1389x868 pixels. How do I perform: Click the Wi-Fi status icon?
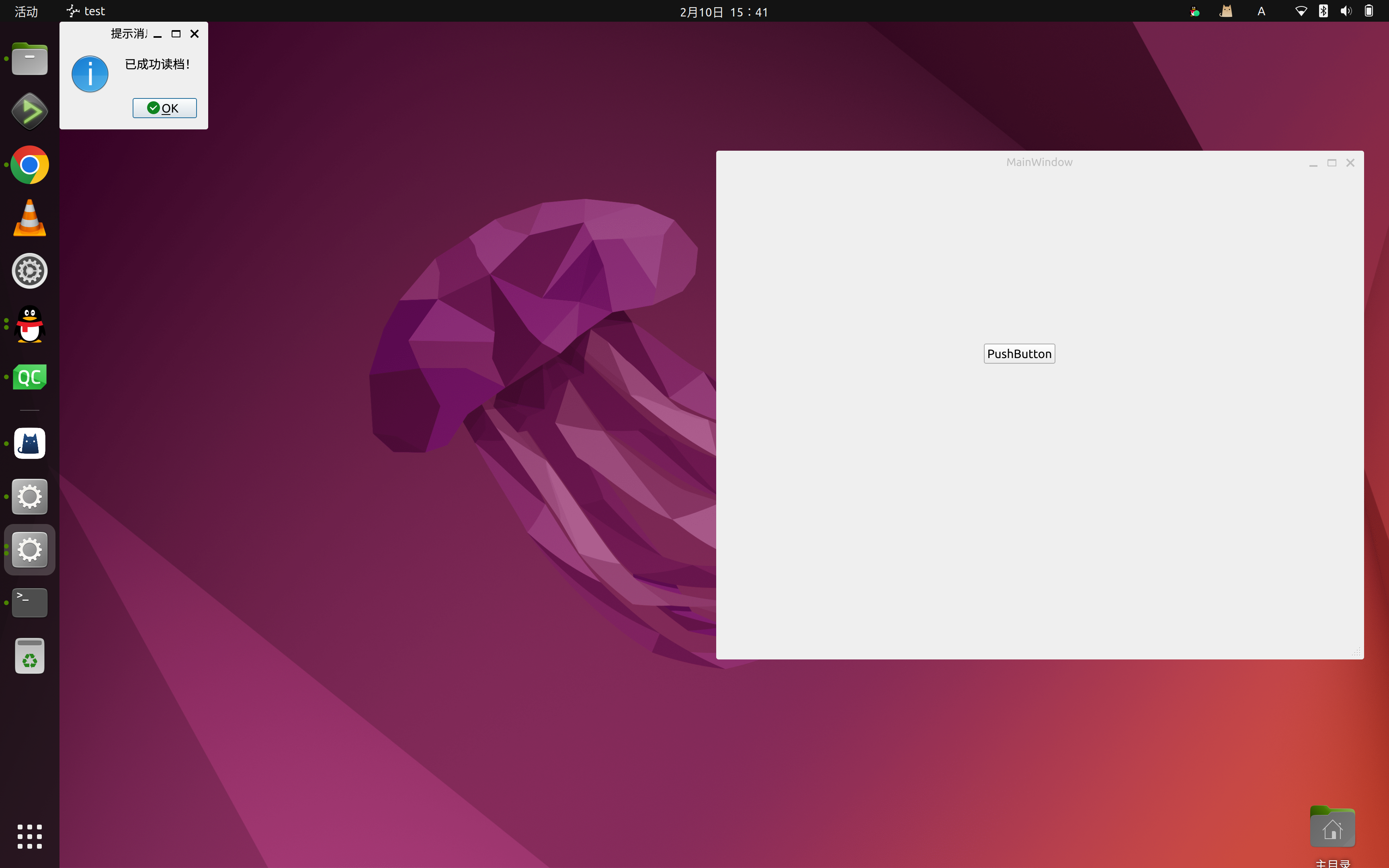click(x=1301, y=12)
